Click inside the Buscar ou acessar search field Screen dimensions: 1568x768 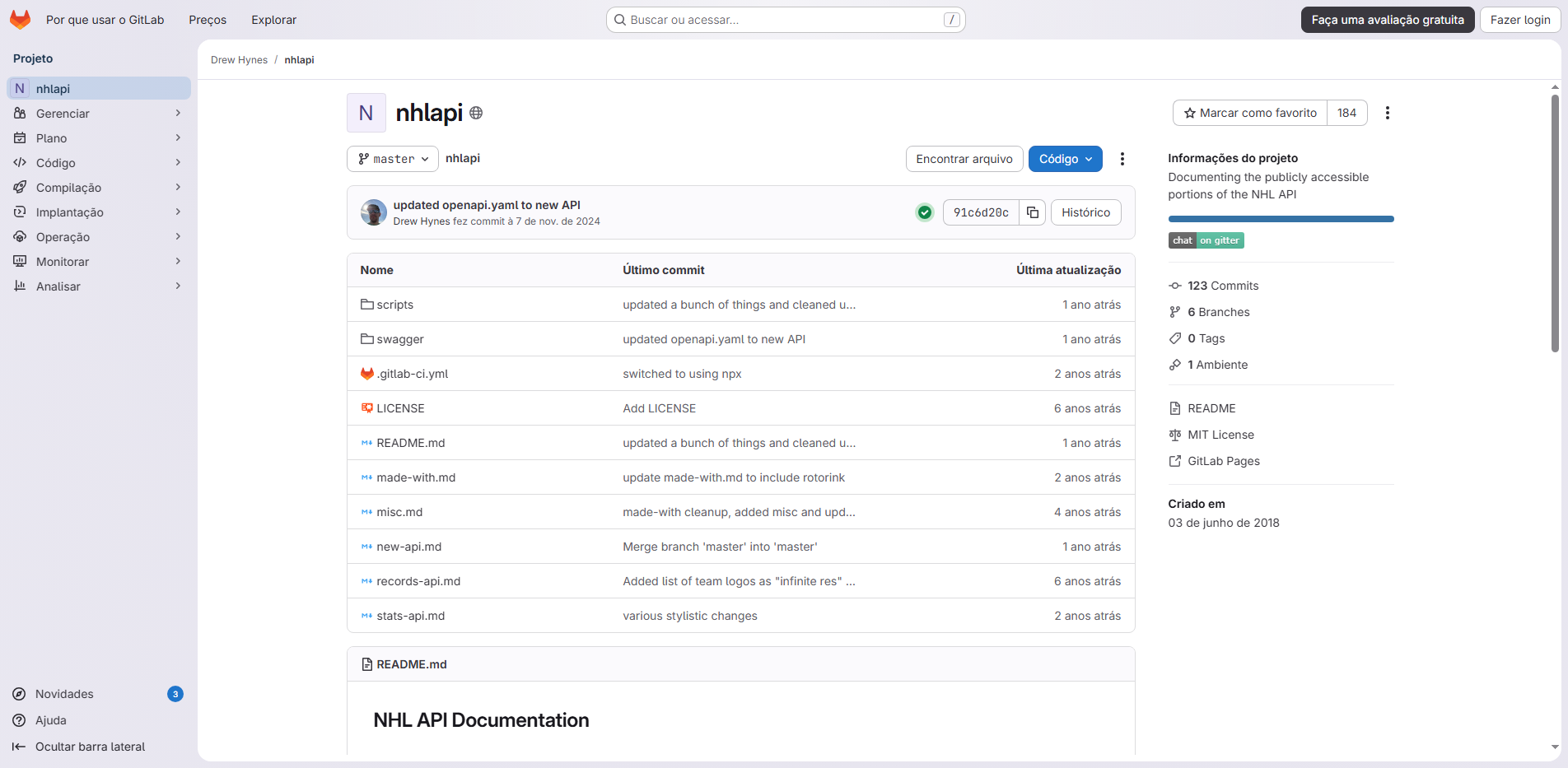point(784,19)
